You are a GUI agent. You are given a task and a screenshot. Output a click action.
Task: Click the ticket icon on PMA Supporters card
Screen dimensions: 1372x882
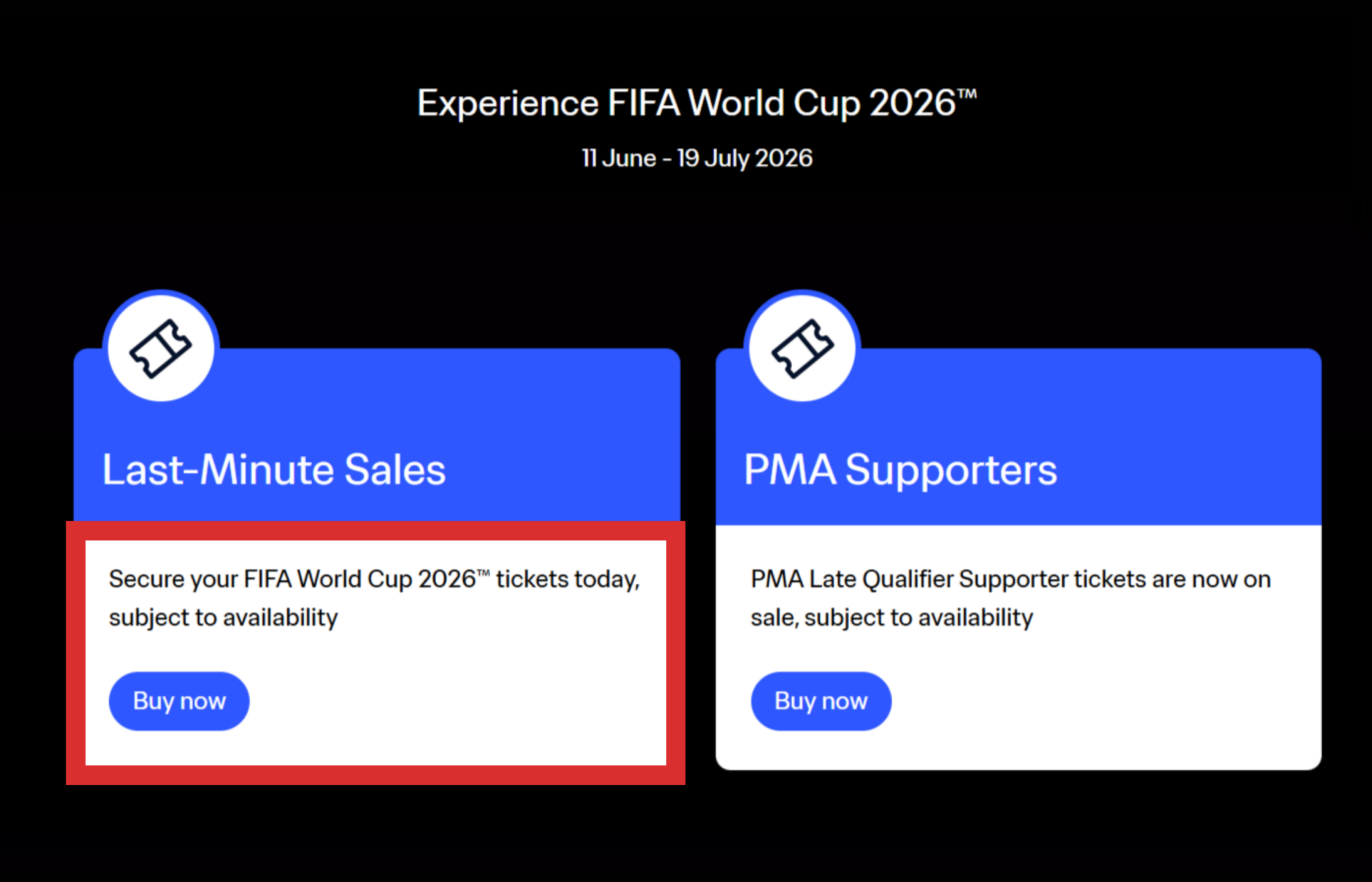coord(802,348)
